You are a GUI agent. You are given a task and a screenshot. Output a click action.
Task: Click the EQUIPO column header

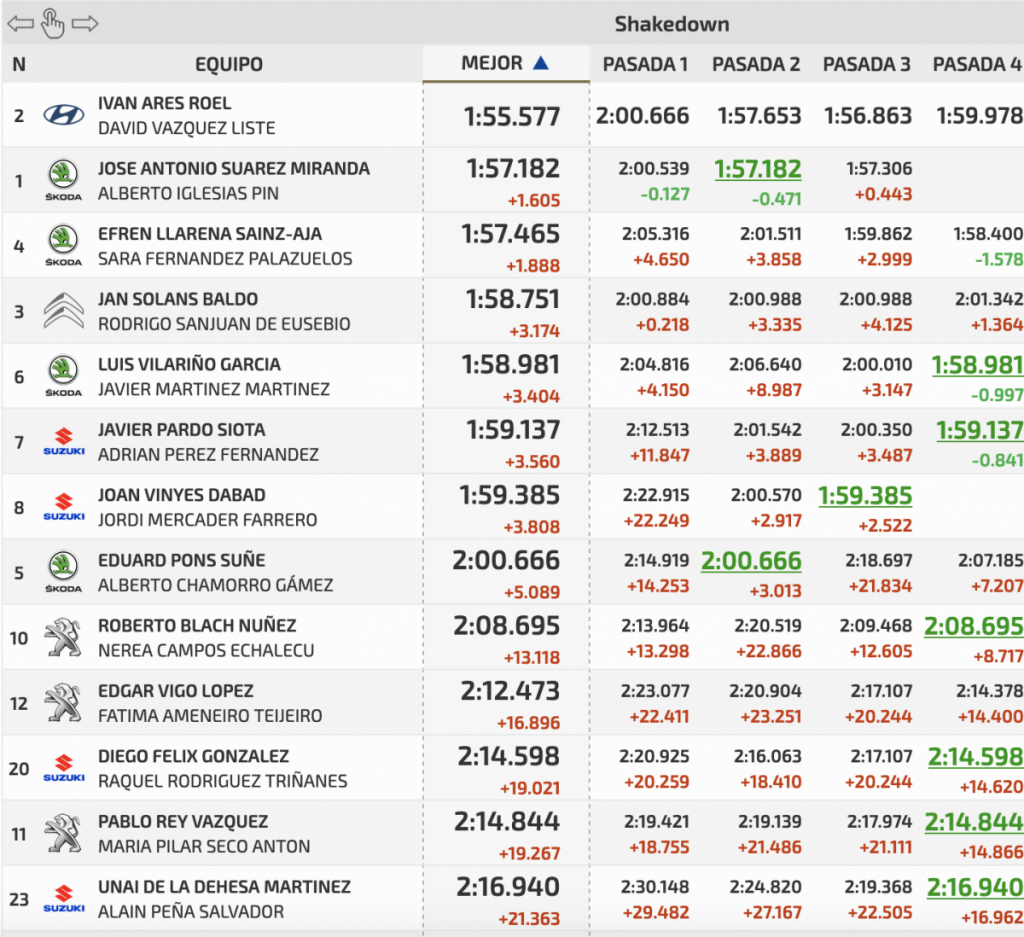point(229,65)
